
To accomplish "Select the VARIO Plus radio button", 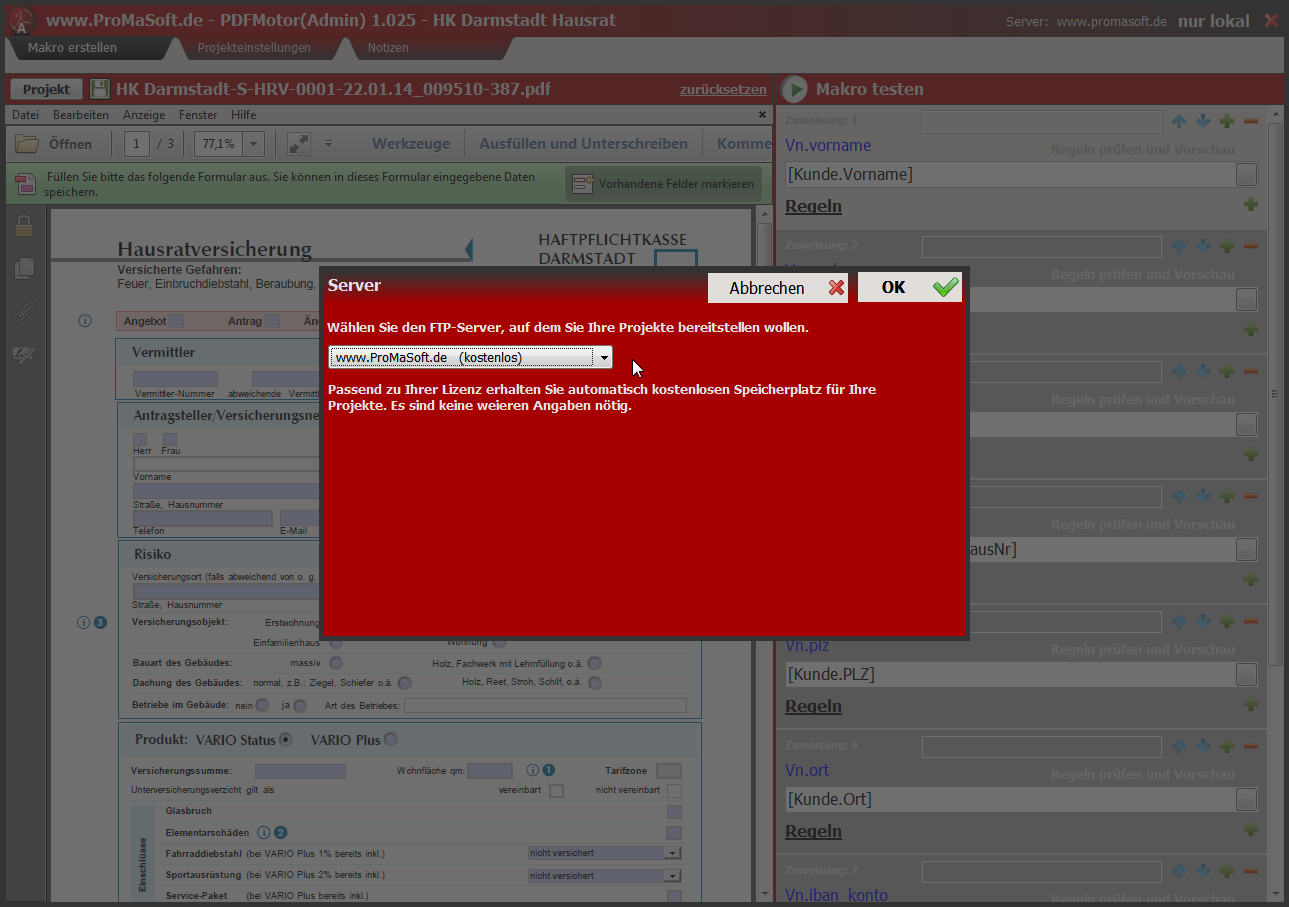I will click(x=390, y=740).
